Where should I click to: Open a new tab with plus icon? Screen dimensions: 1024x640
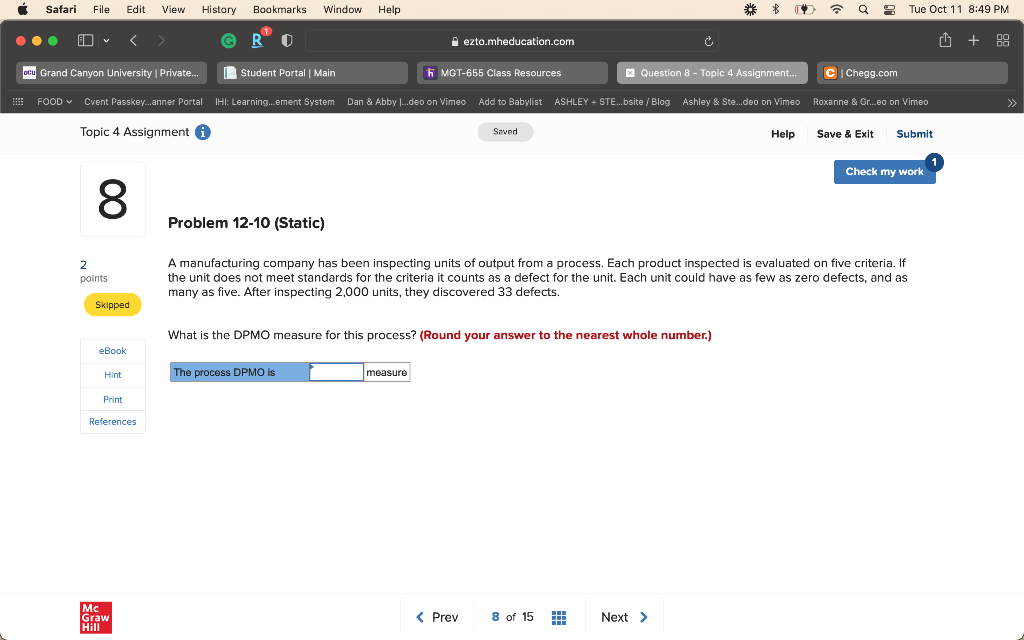point(974,40)
